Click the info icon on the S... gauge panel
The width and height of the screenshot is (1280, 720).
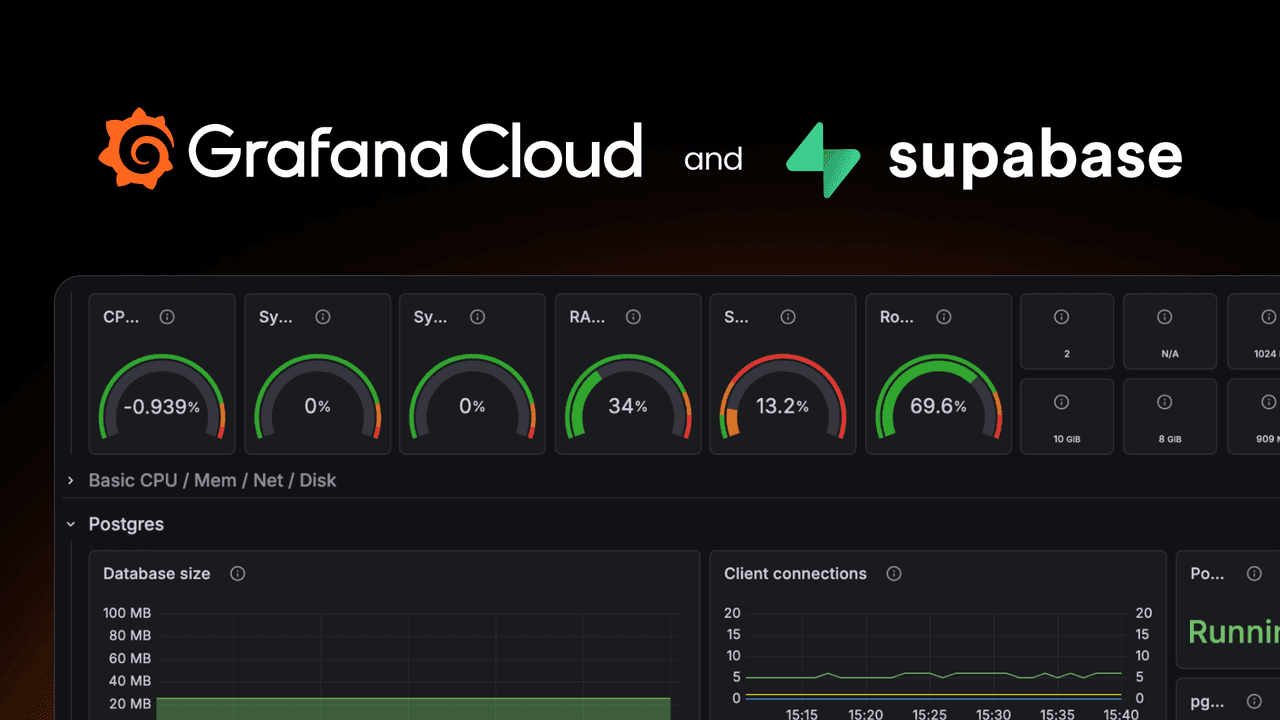[x=788, y=317]
